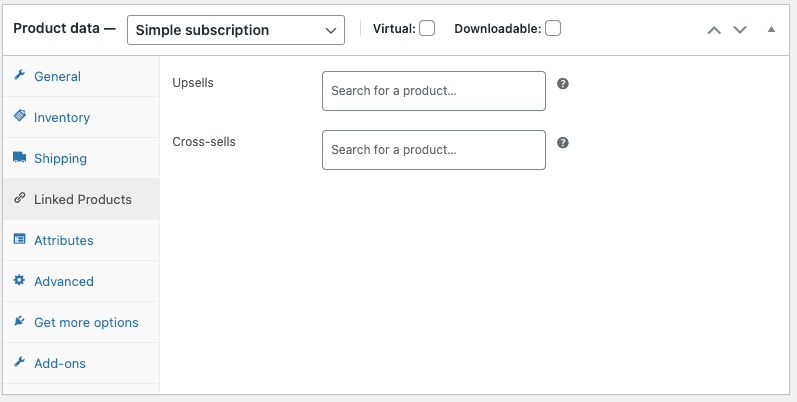The height and width of the screenshot is (402, 797).
Task: Click the list icon beside Attributes
Action: (19, 240)
